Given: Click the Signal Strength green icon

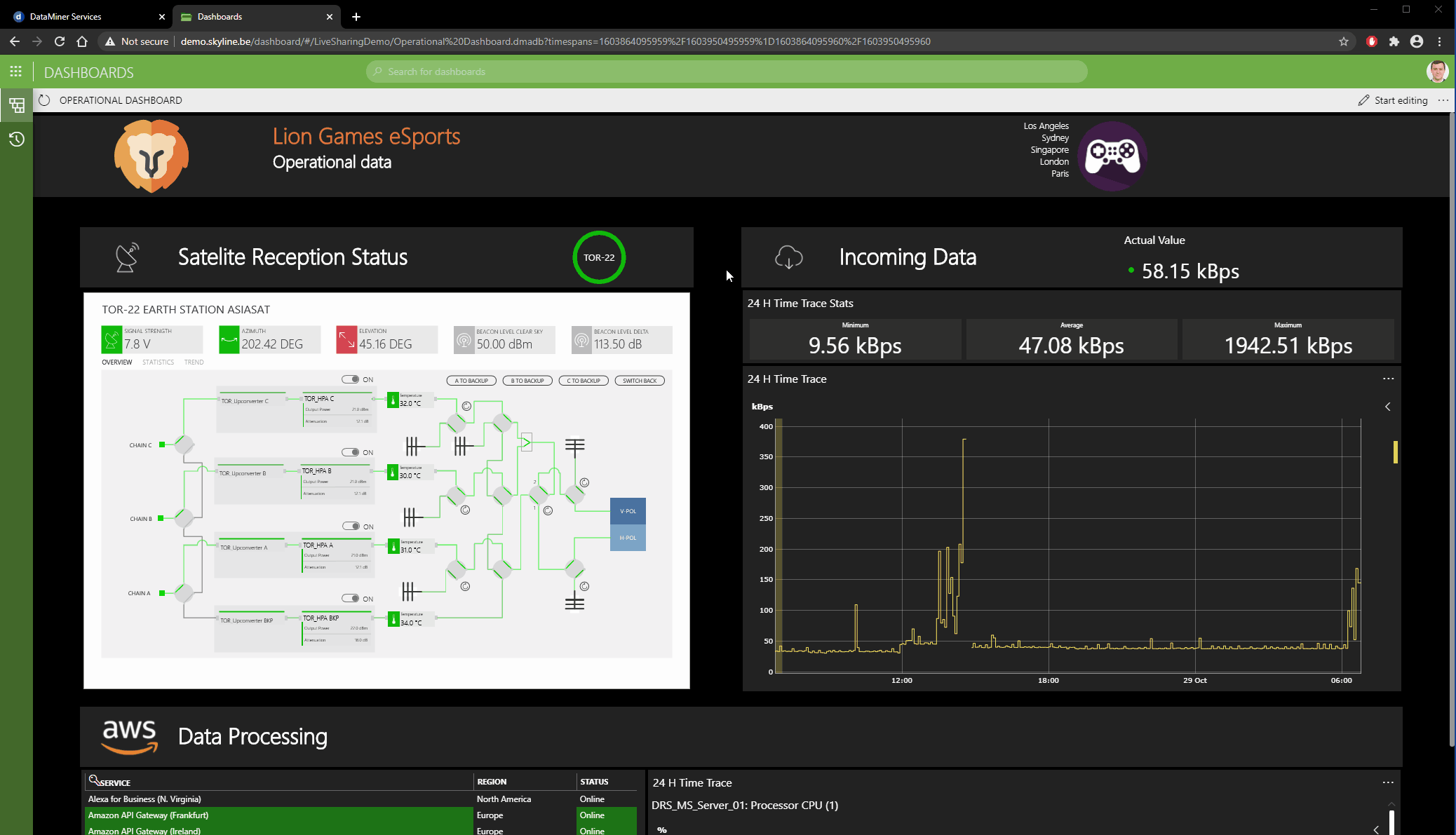Looking at the screenshot, I should click(x=112, y=339).
